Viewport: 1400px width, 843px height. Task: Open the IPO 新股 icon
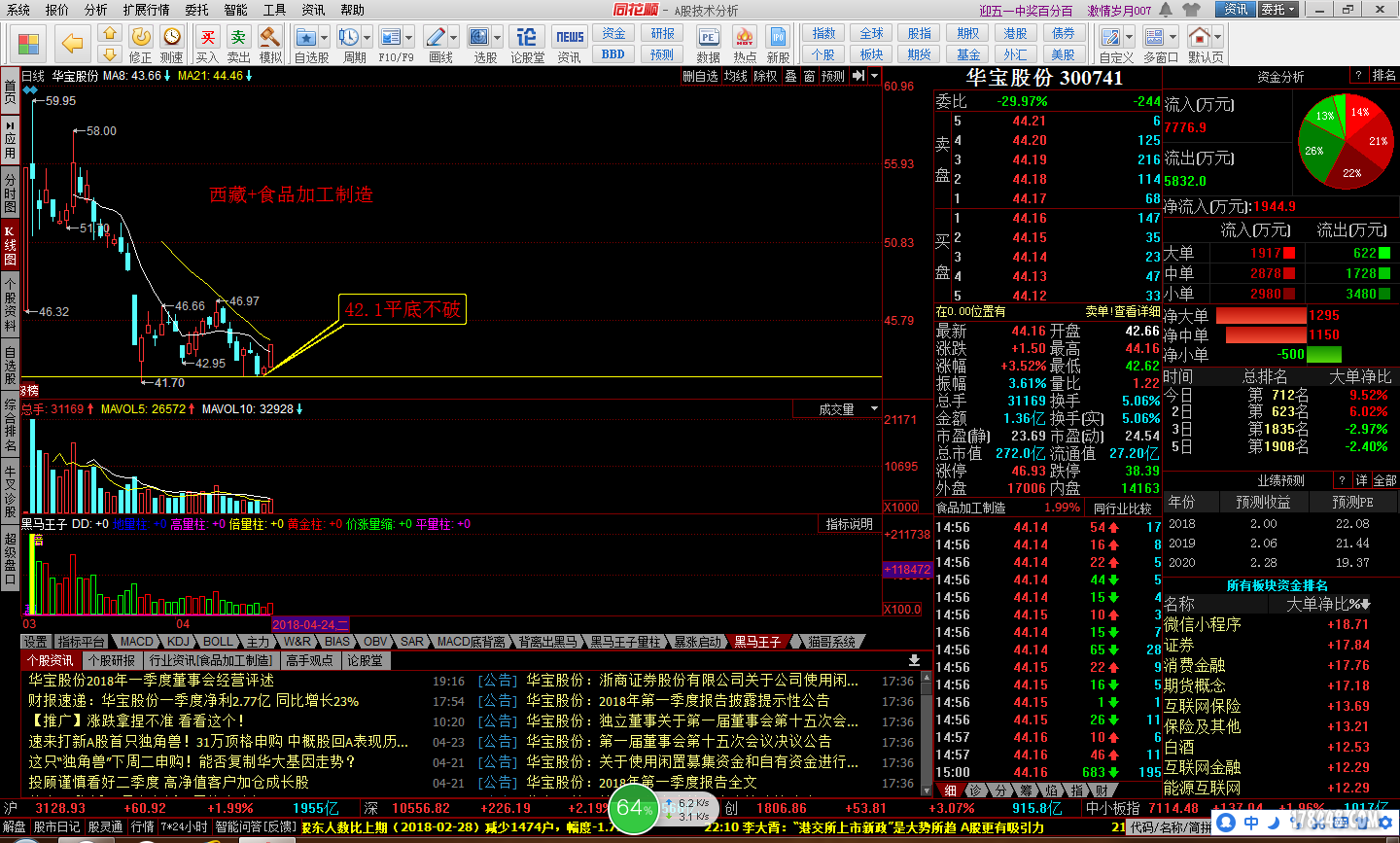coord(778,37)
